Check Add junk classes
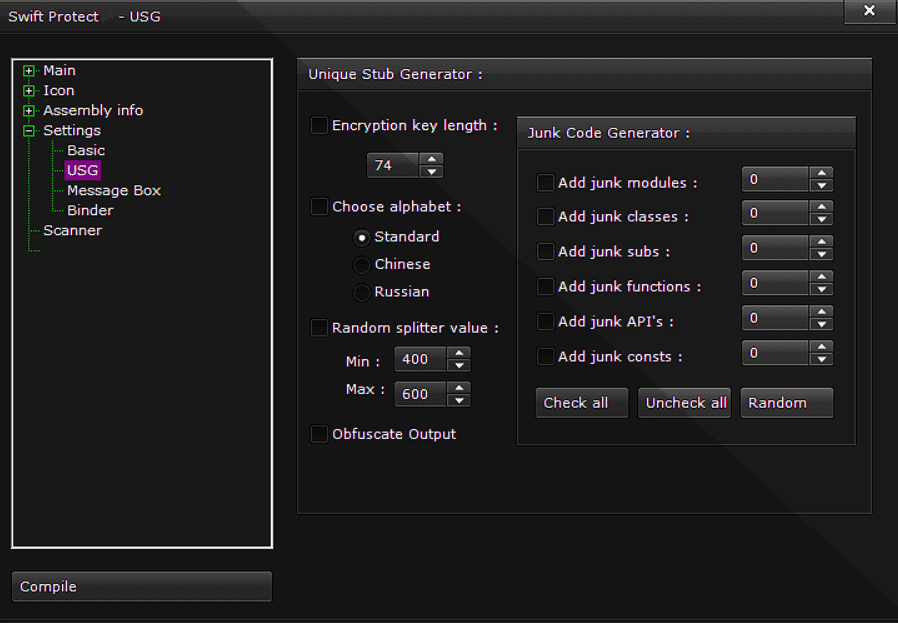Image resolution: width=898 pixels, height=623 pixels. click(x=545, y=216)
